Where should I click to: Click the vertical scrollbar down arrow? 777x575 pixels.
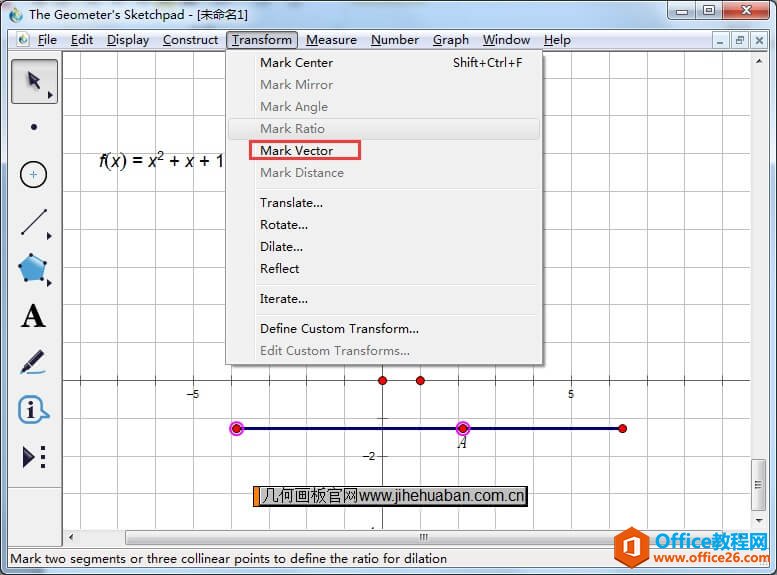coord(759,520)
